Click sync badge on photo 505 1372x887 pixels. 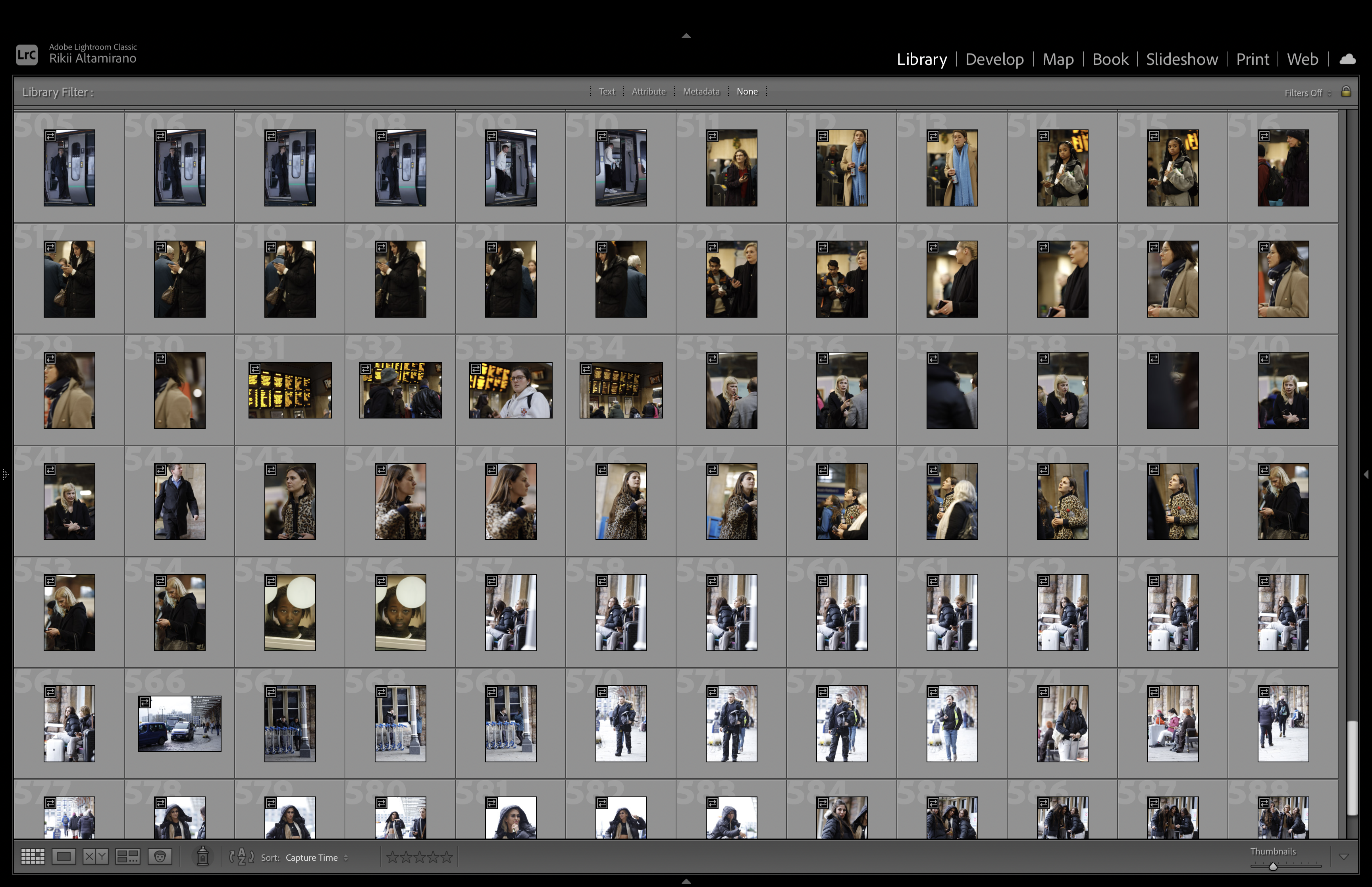click(51, 136)
